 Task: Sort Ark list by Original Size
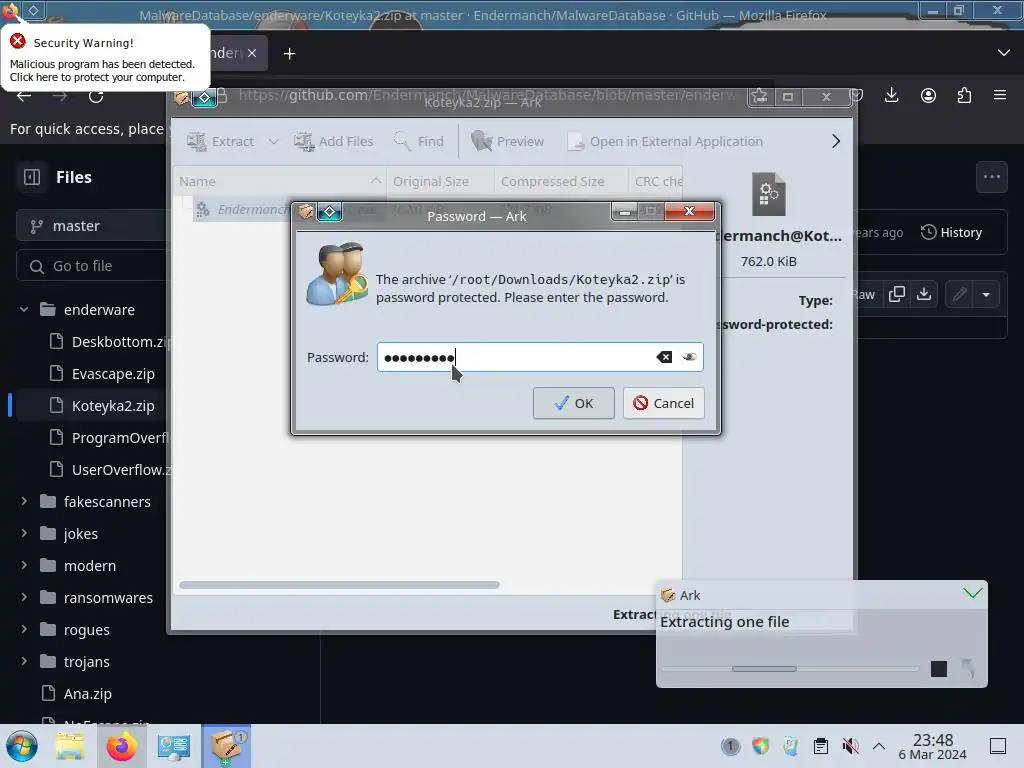click(x=440, y=182)
